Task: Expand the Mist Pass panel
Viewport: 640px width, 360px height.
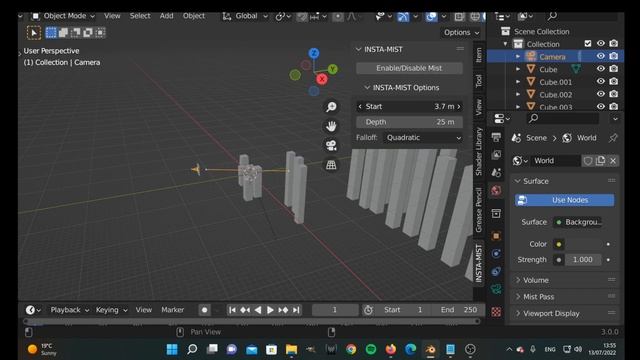Action: (x=565, y=297)
